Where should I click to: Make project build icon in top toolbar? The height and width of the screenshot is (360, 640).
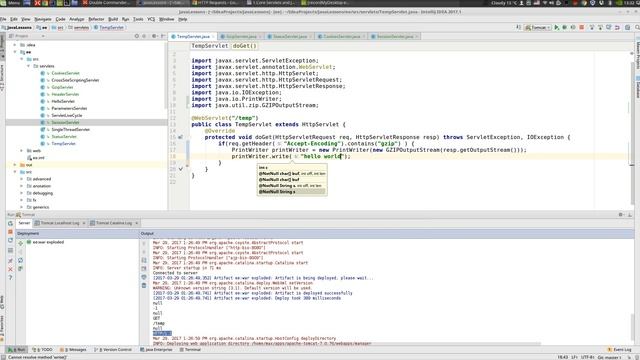point(518,27)
